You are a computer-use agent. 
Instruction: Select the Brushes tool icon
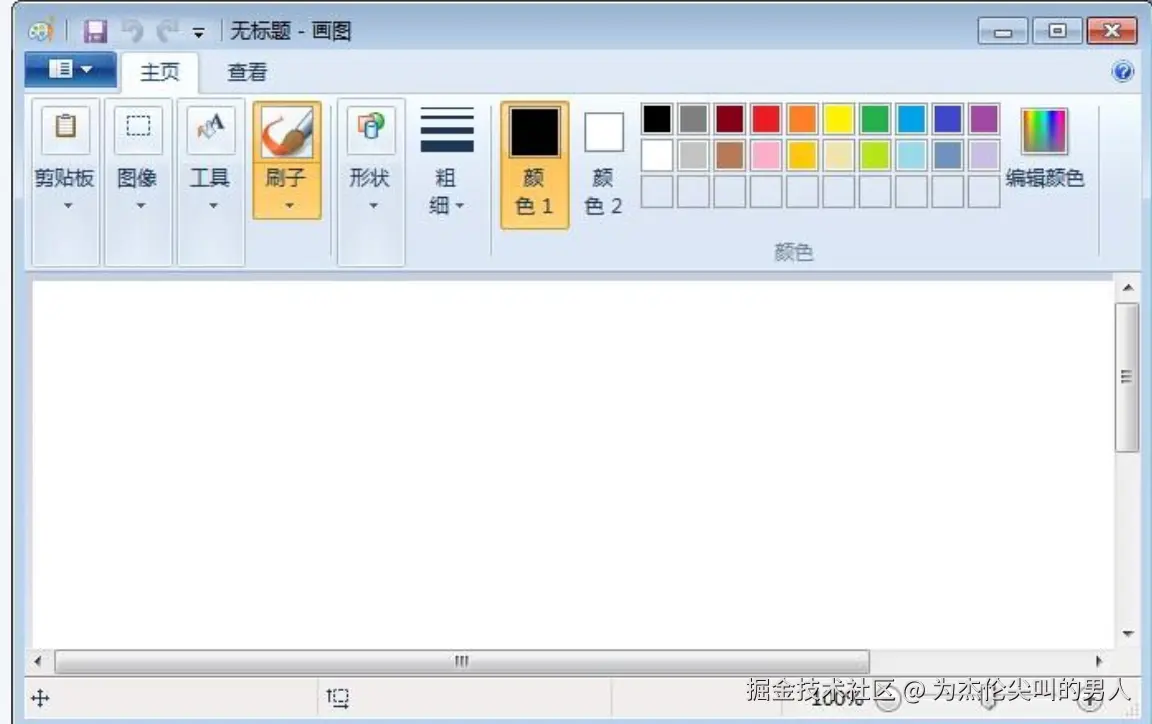(x=287, y=130)
